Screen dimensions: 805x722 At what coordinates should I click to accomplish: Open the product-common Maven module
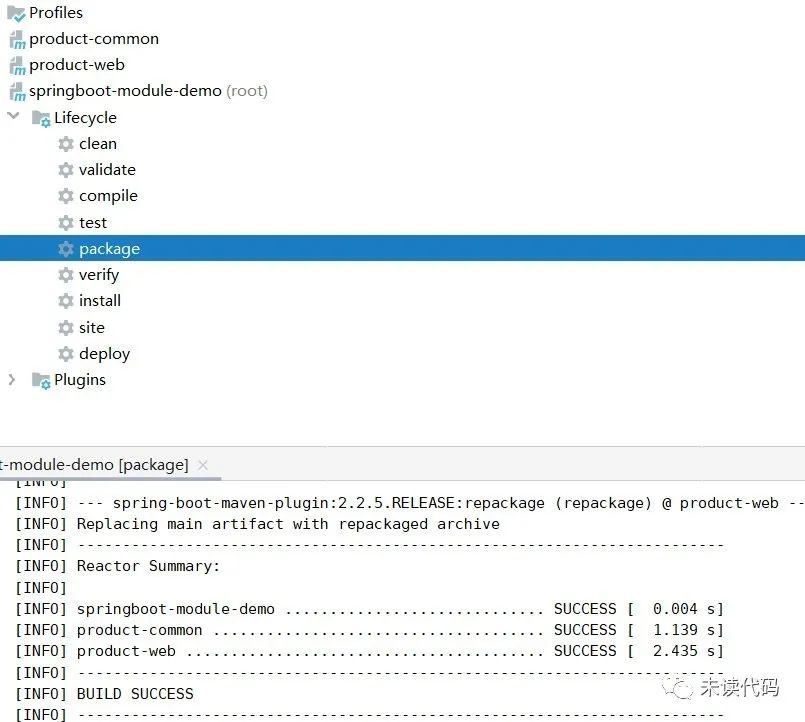pos(93,38)
